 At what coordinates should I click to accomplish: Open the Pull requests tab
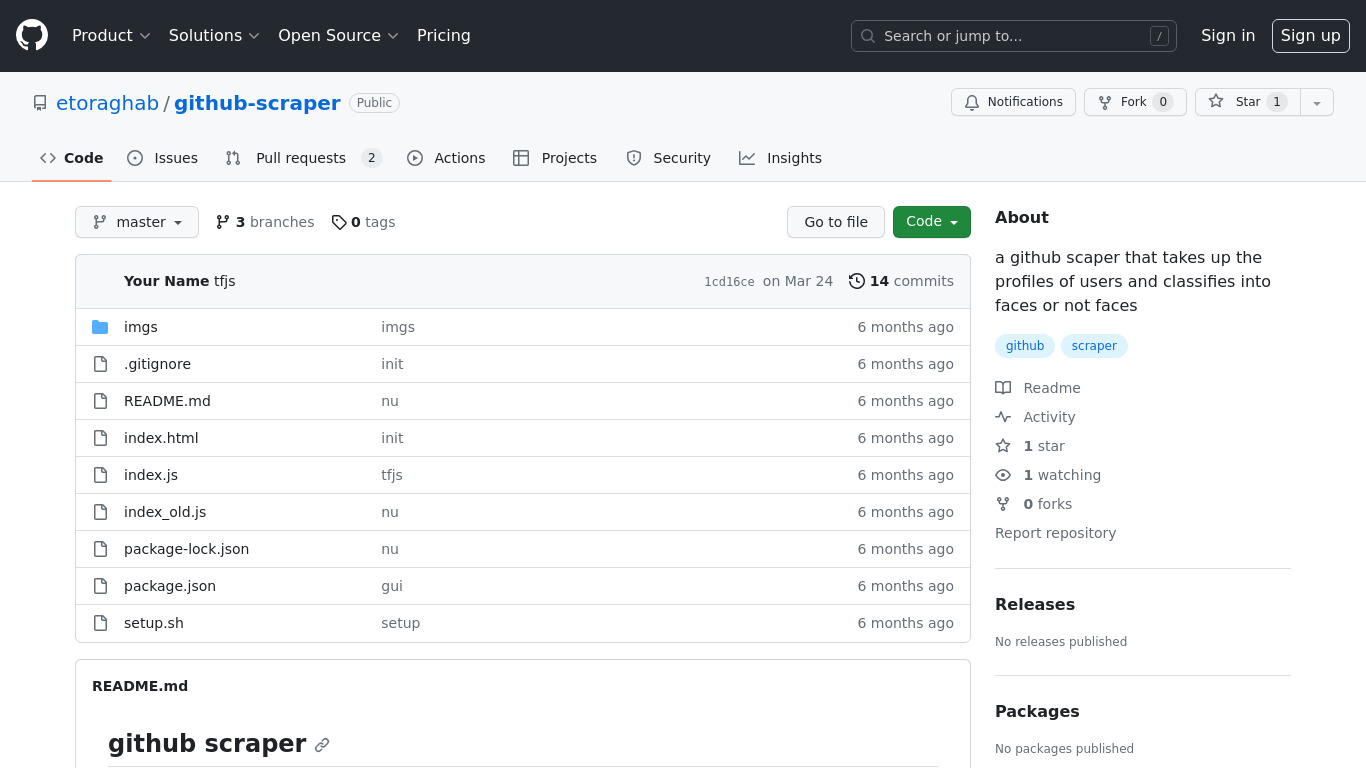[x=304, y=158]
